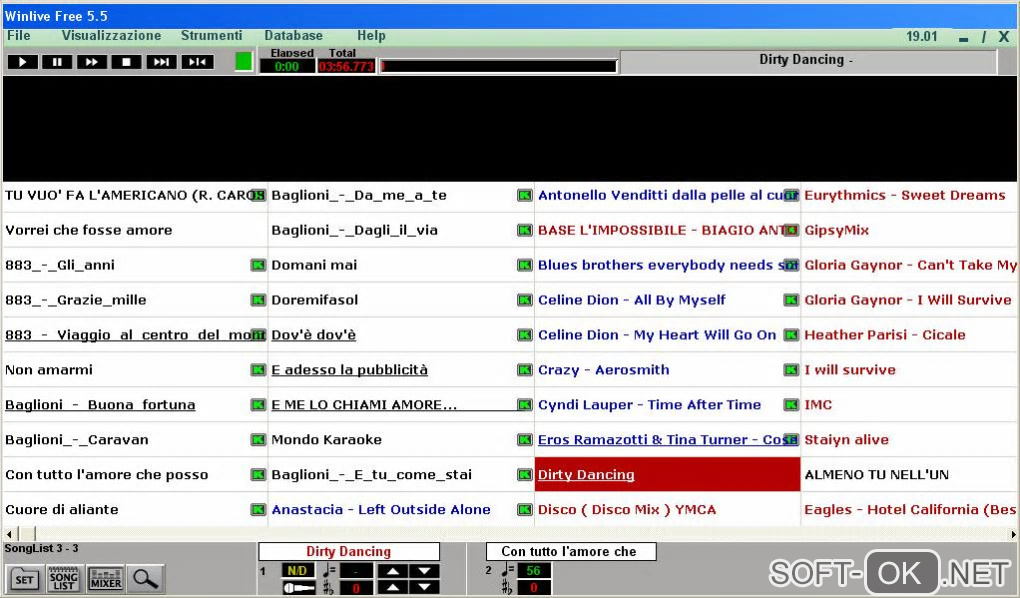Click the fast-forward button

tap(92, 62)
